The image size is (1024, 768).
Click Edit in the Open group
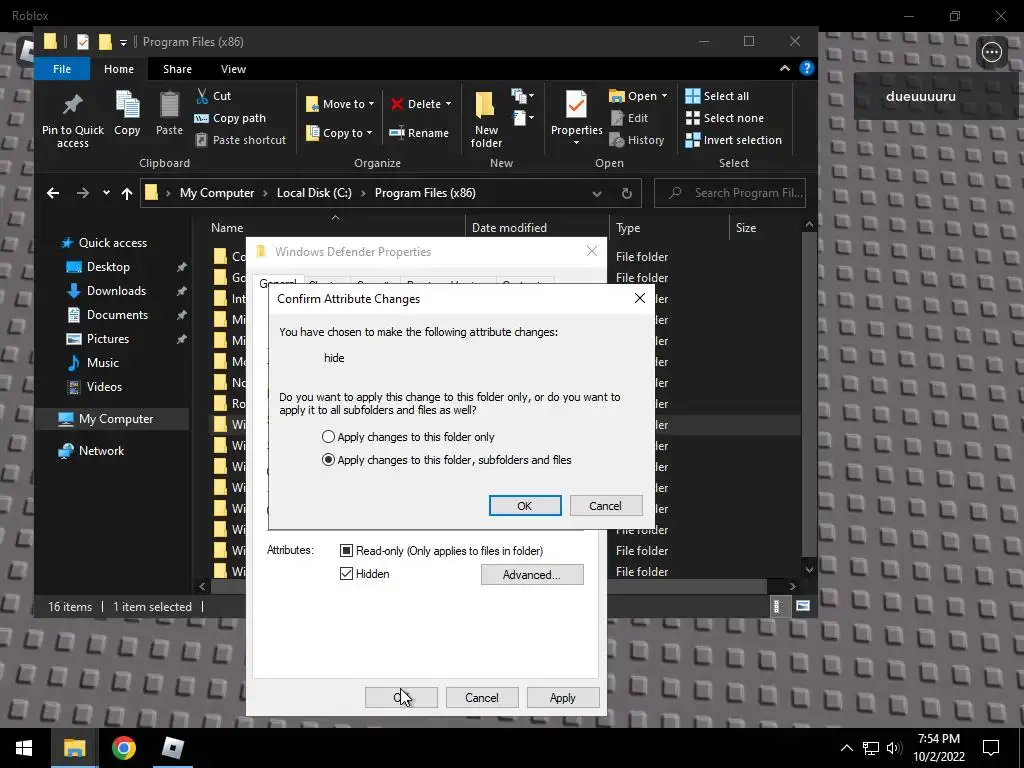click(x=629, y=118)
